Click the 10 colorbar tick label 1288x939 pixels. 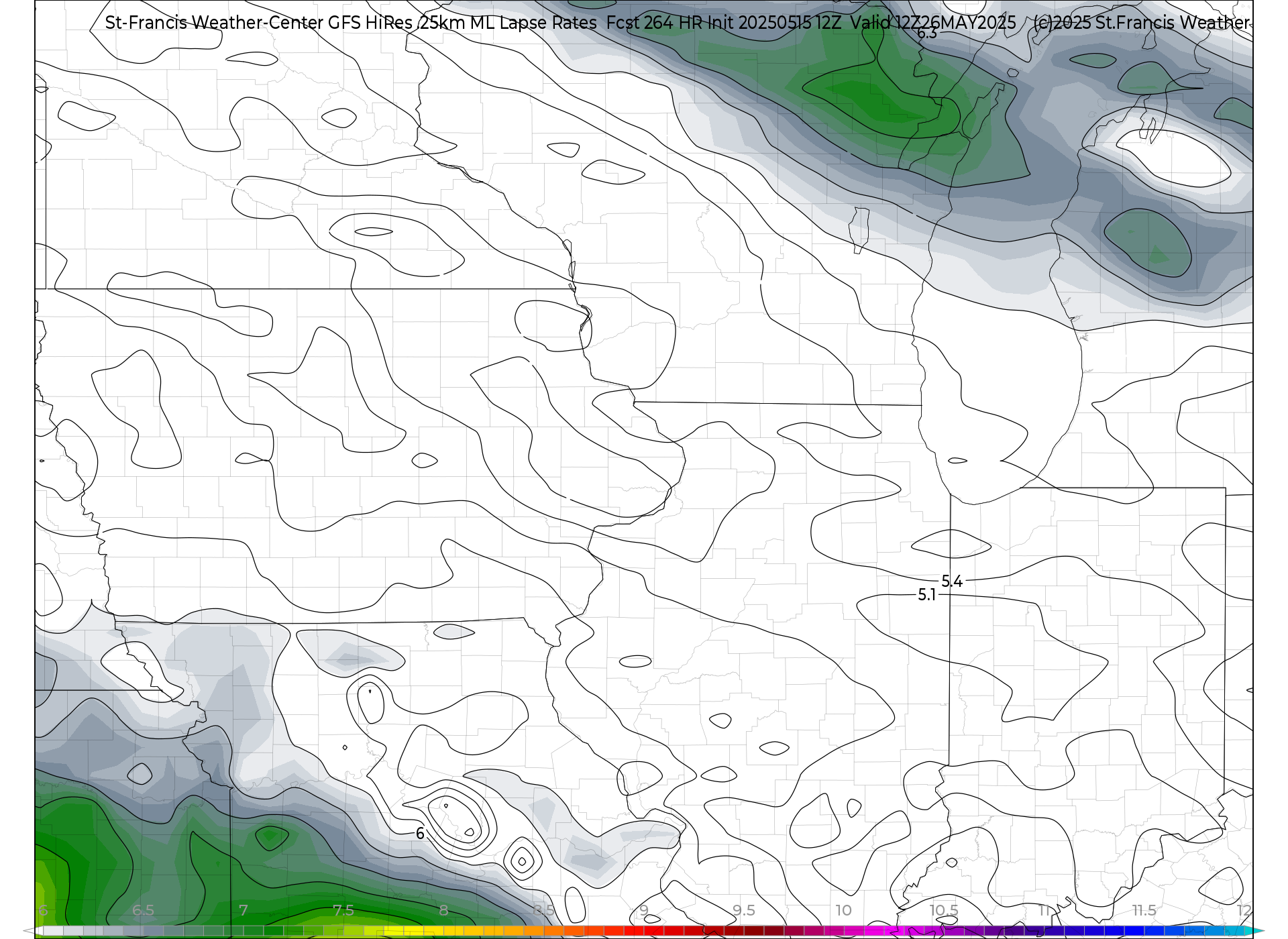(x=844, y=910)
